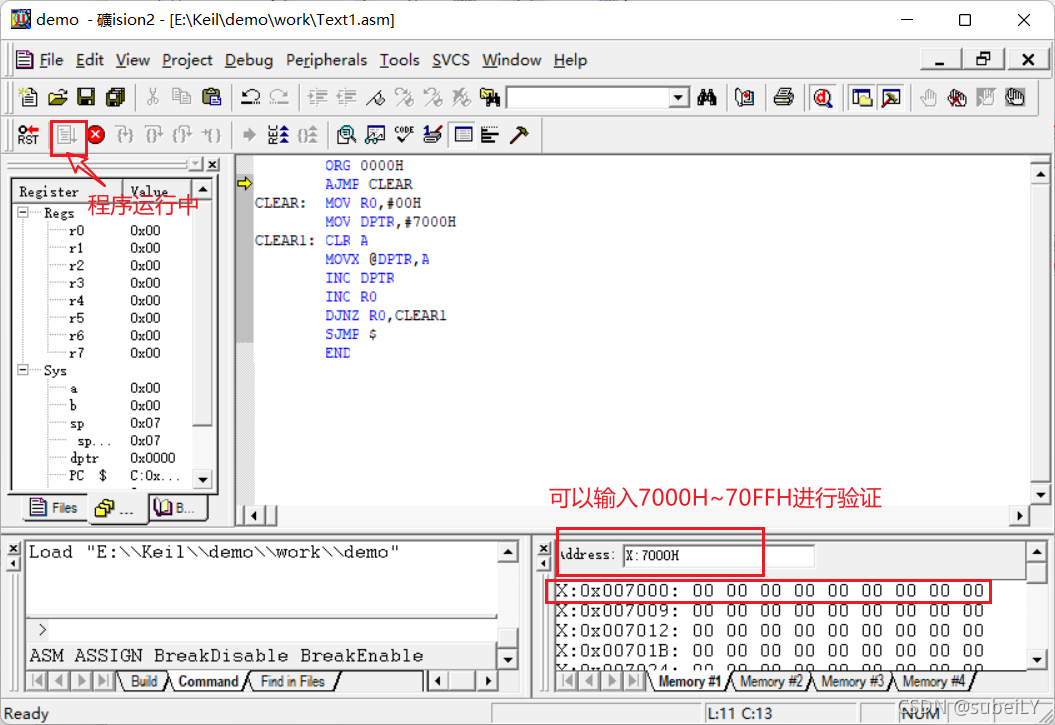This screenshot has height=725, width=1055.
Task: Toggle the Project Window icon
Action: pos(862,98)
